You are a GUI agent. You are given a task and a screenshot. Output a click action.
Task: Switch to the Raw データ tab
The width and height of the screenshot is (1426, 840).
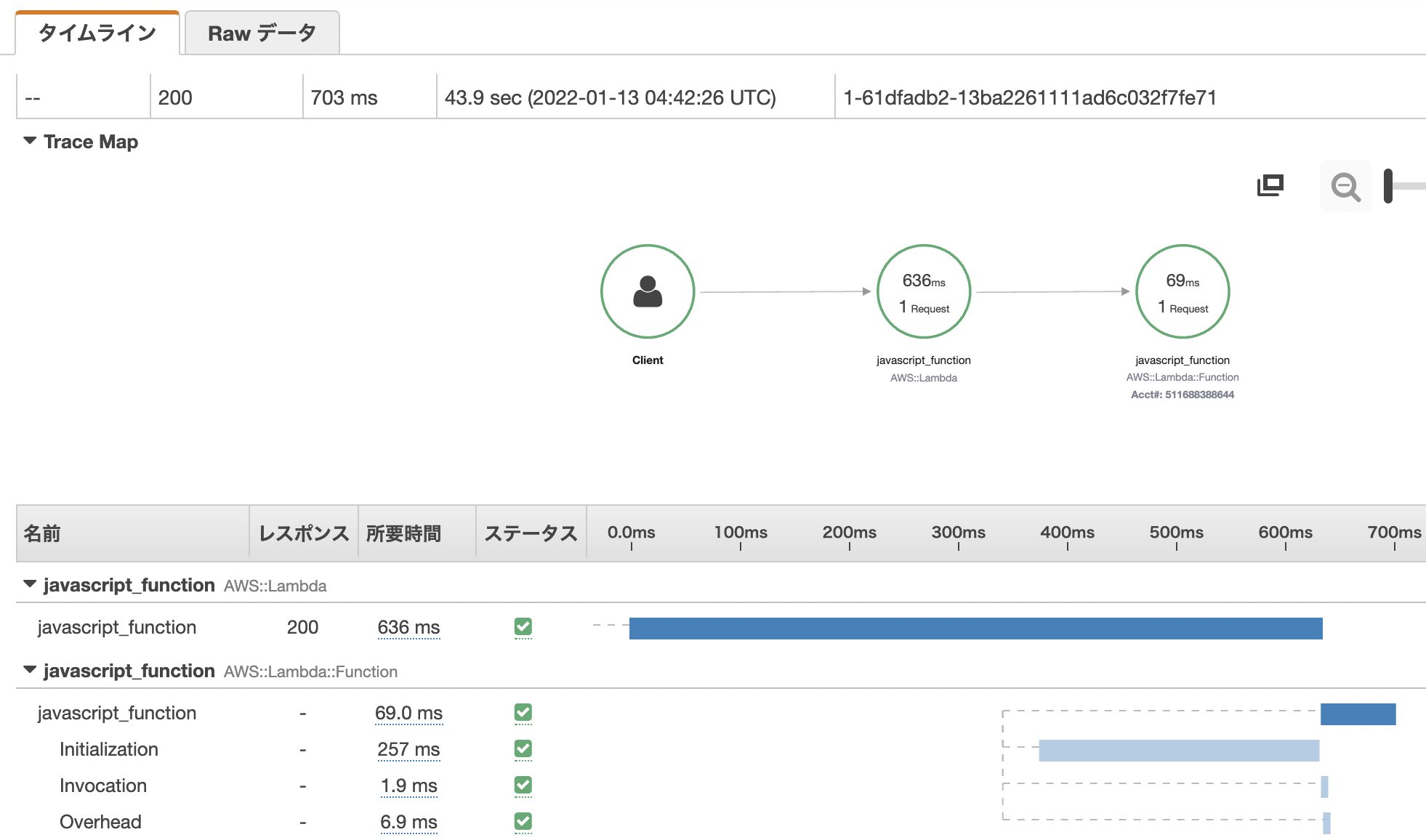262,33
